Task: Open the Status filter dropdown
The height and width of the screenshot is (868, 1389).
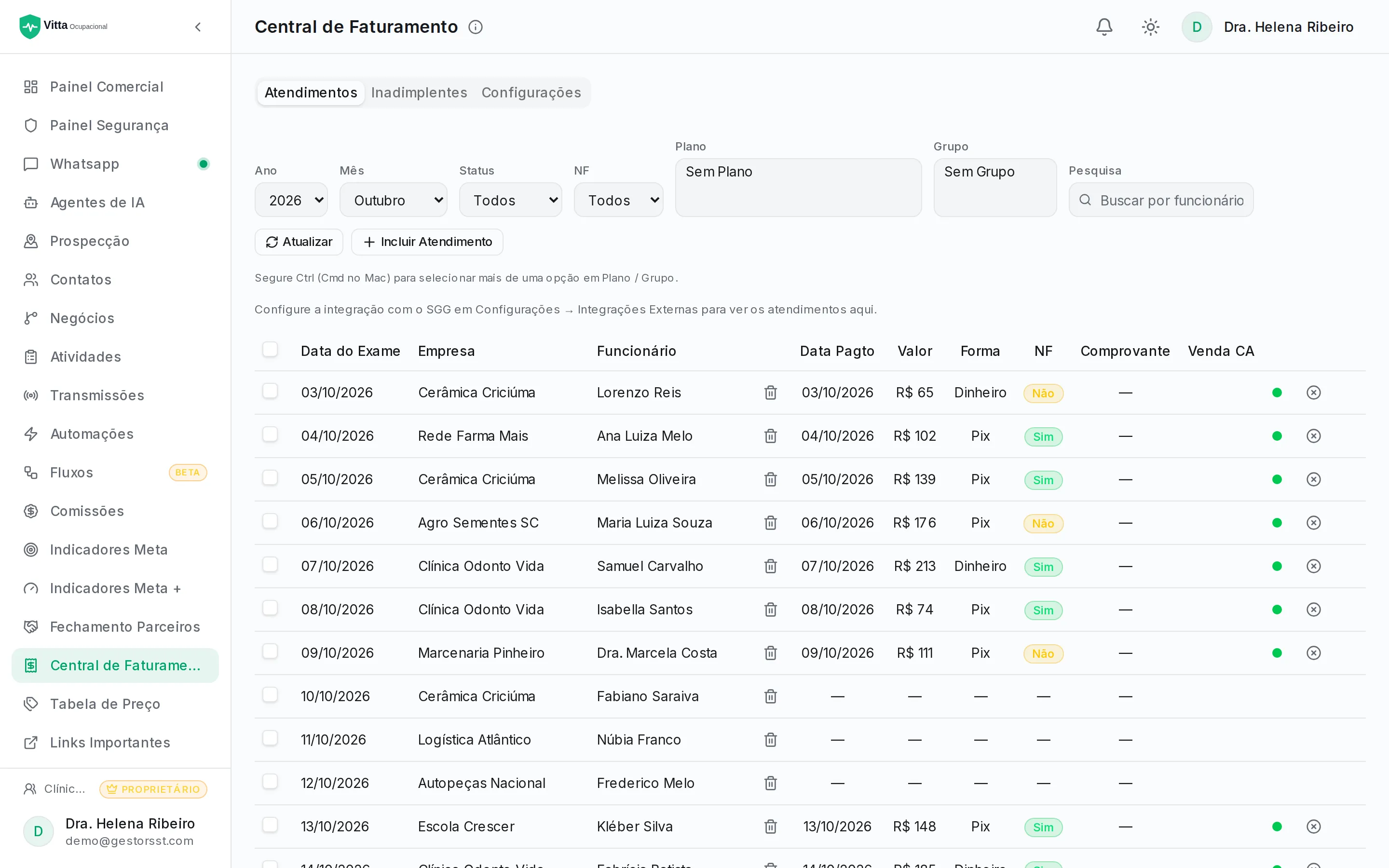Action: coord(510,200)
